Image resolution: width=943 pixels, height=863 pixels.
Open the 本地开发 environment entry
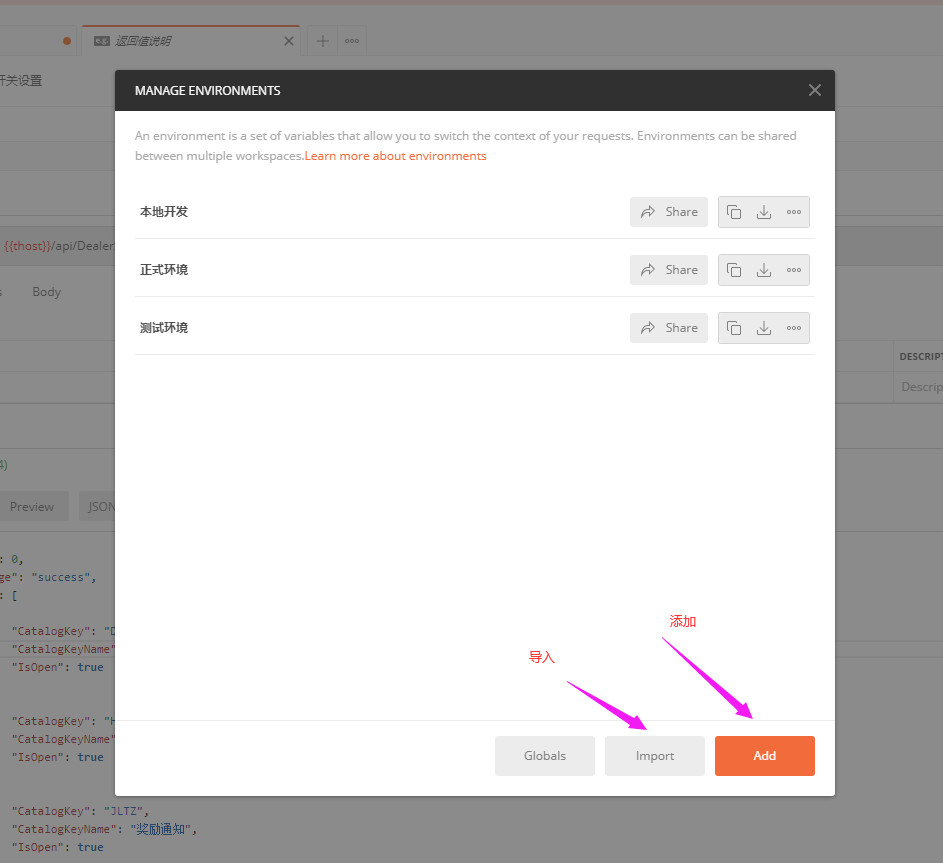164,212
